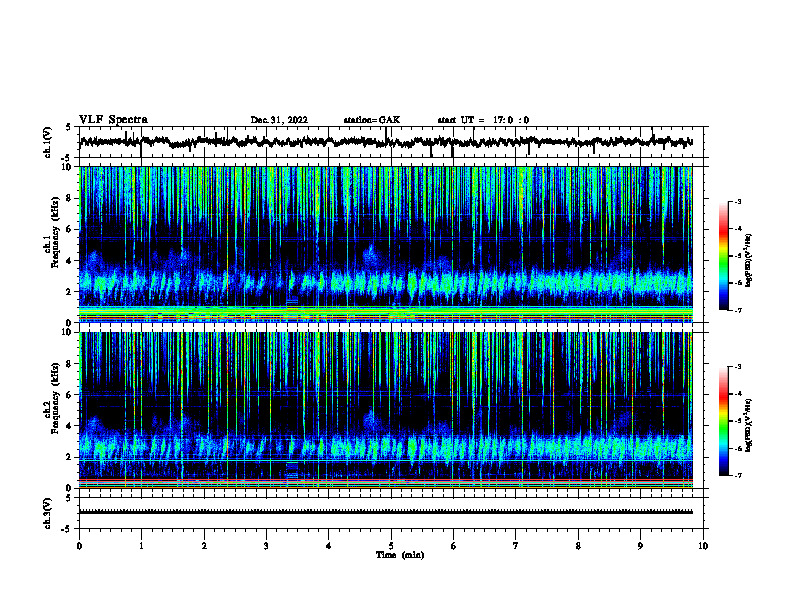Click time axis tick label "6"
The image size is (792, 612).
pos(454,546)
